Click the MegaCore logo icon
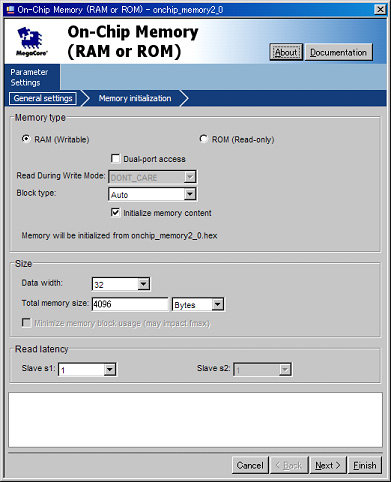This screenshot has width=391, height=482. (x=32, y=42)
